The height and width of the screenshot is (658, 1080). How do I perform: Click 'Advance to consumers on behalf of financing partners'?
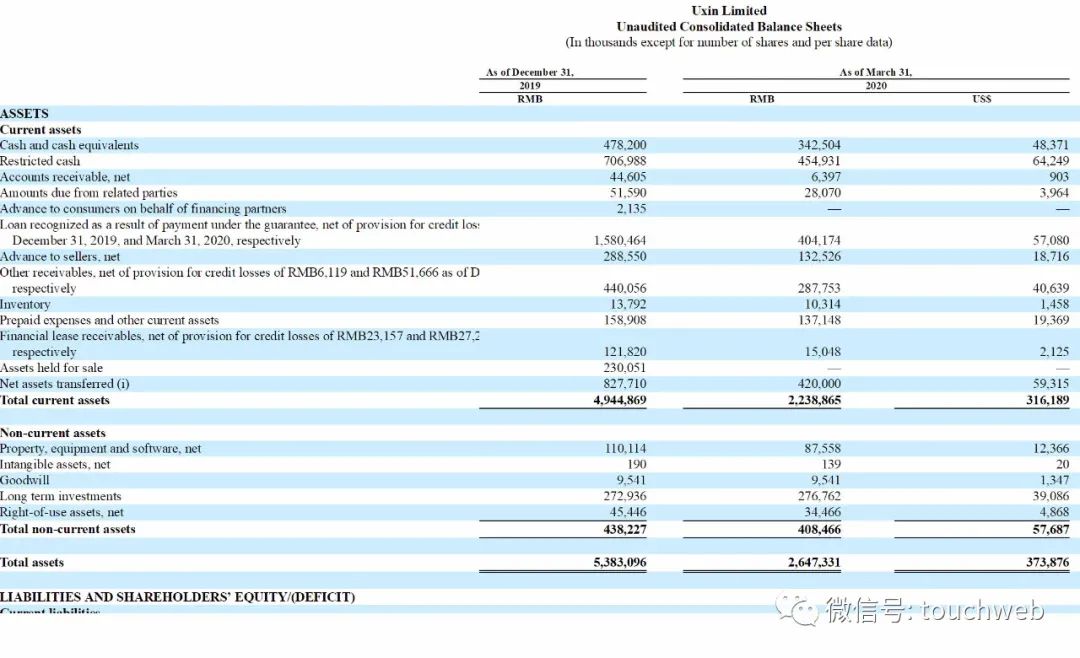click(x=143, y=209)
